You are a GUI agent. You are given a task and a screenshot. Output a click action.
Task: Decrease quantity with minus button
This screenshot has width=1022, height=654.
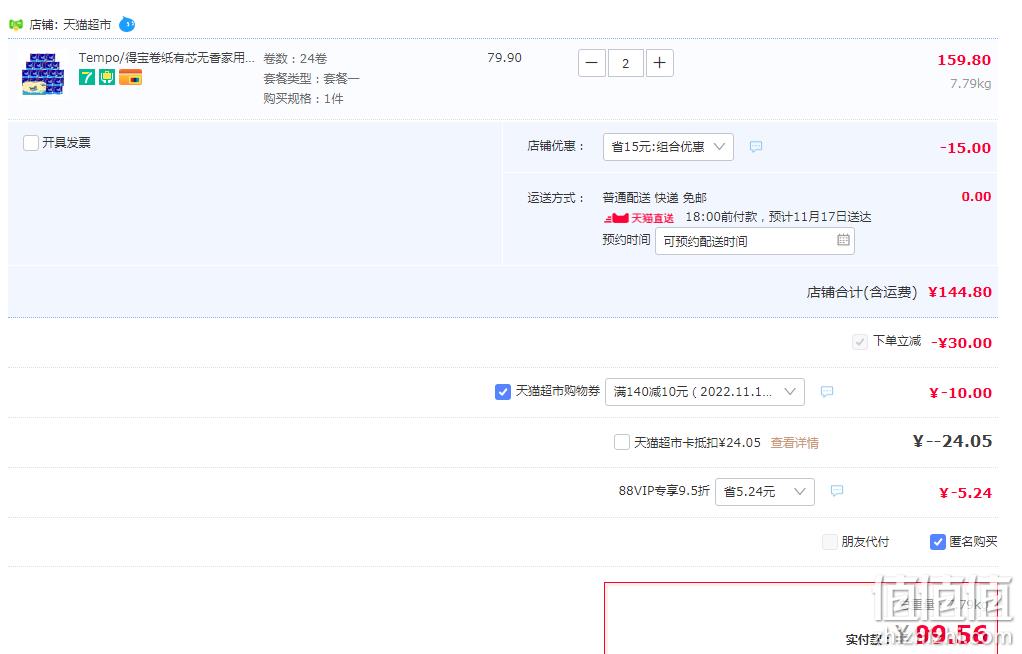(592, 63)
